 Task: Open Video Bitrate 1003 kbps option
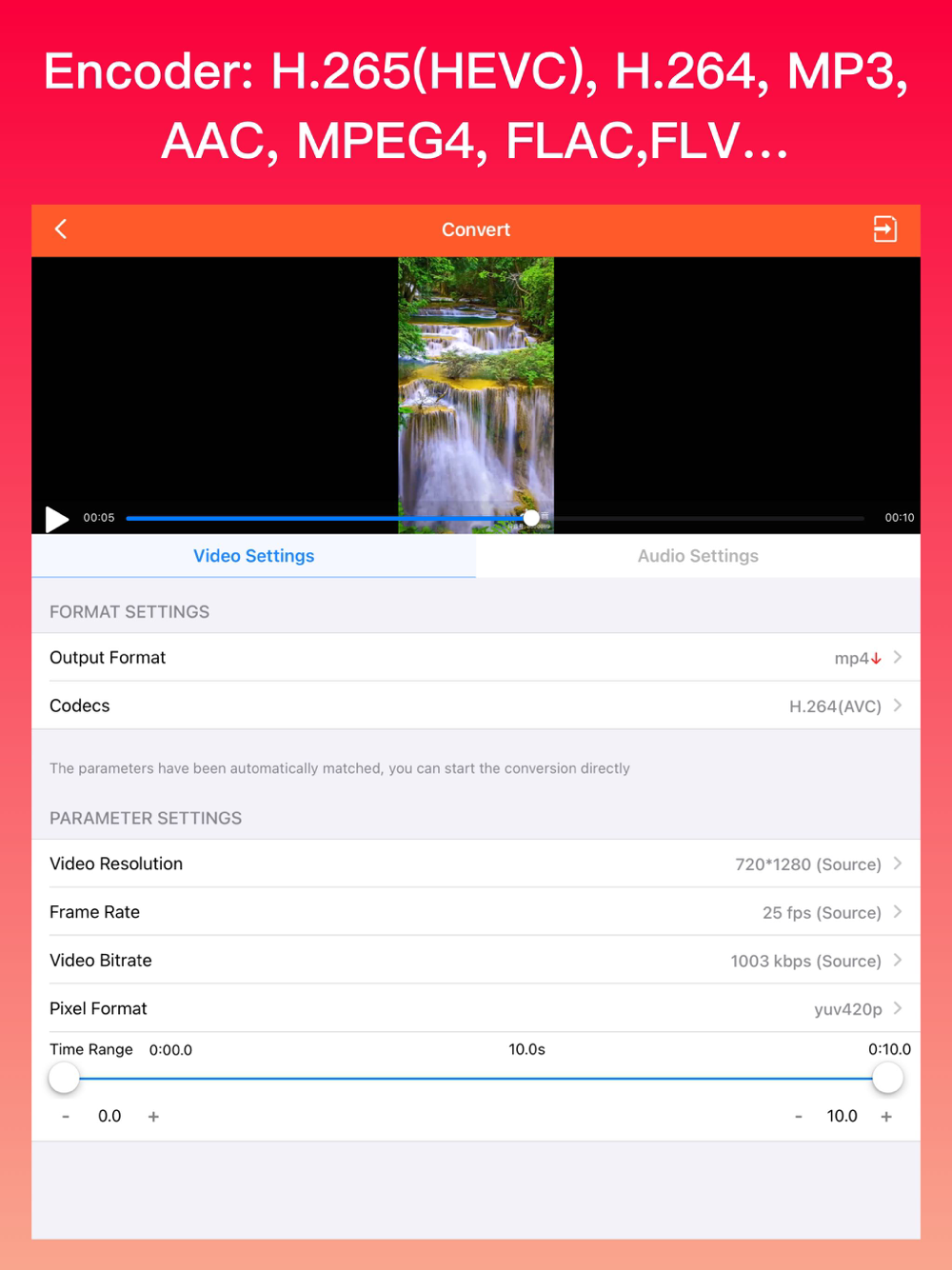click(x=476, y=961)
